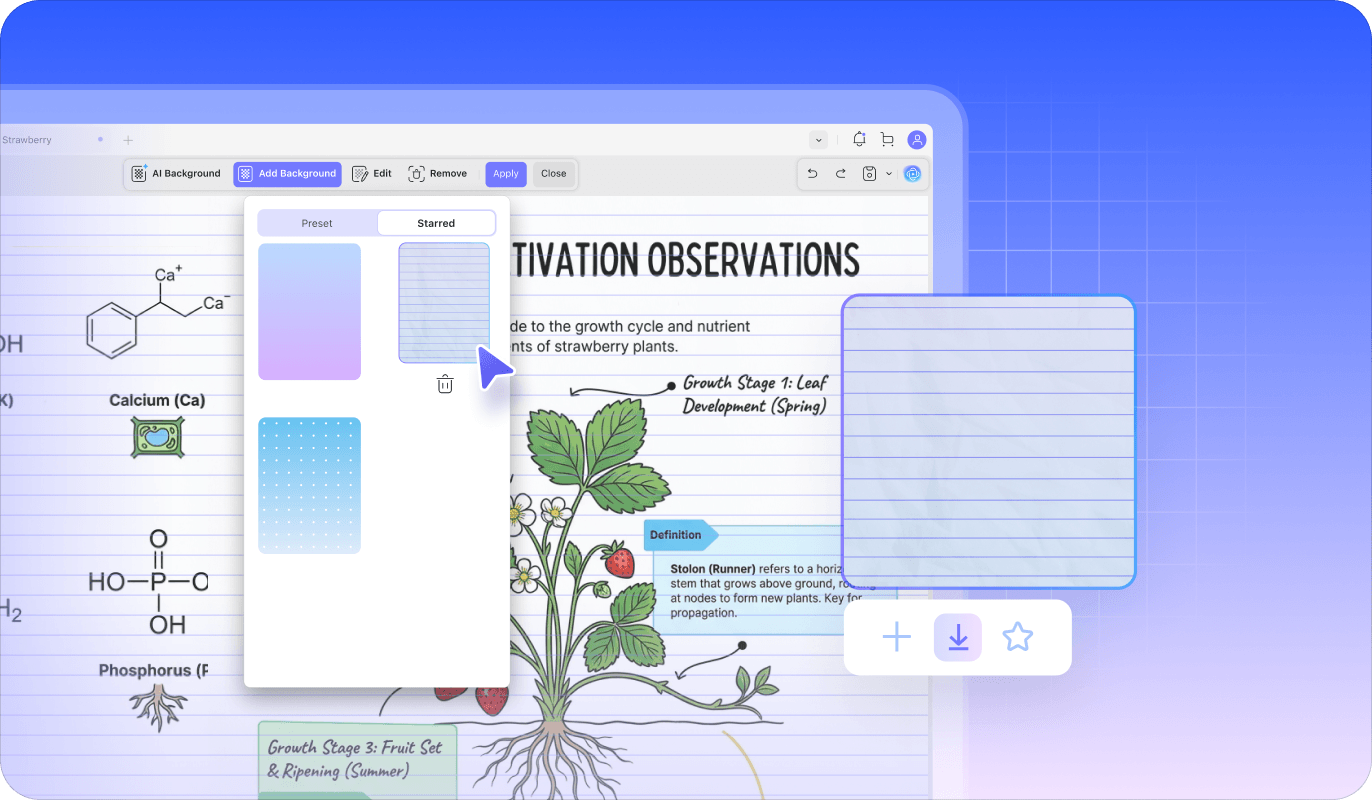Click the dot on the Strawberry tab
Screen dimensions: 1372x800
pyautogui.click(x=100, y=140)
